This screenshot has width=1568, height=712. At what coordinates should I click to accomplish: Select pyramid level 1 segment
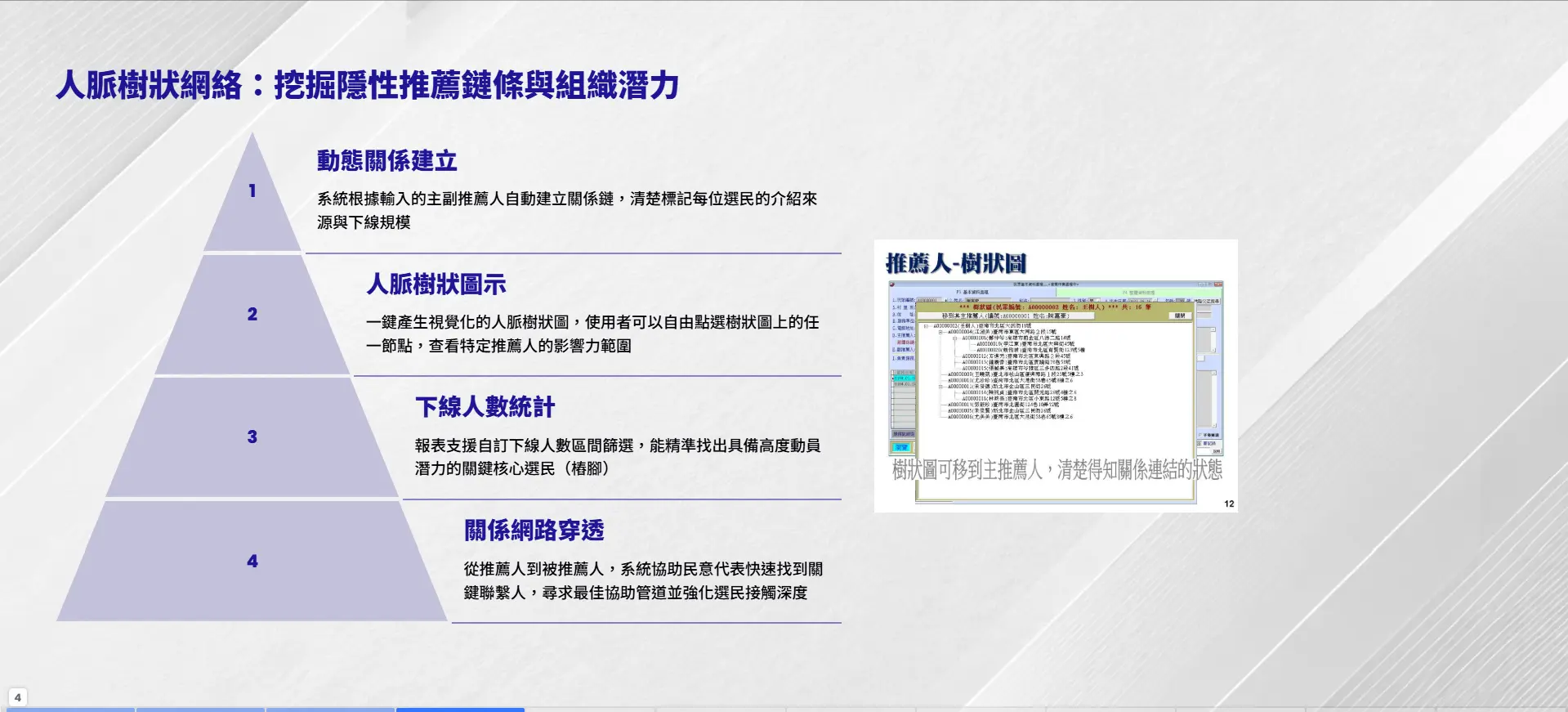click(252, 191)
